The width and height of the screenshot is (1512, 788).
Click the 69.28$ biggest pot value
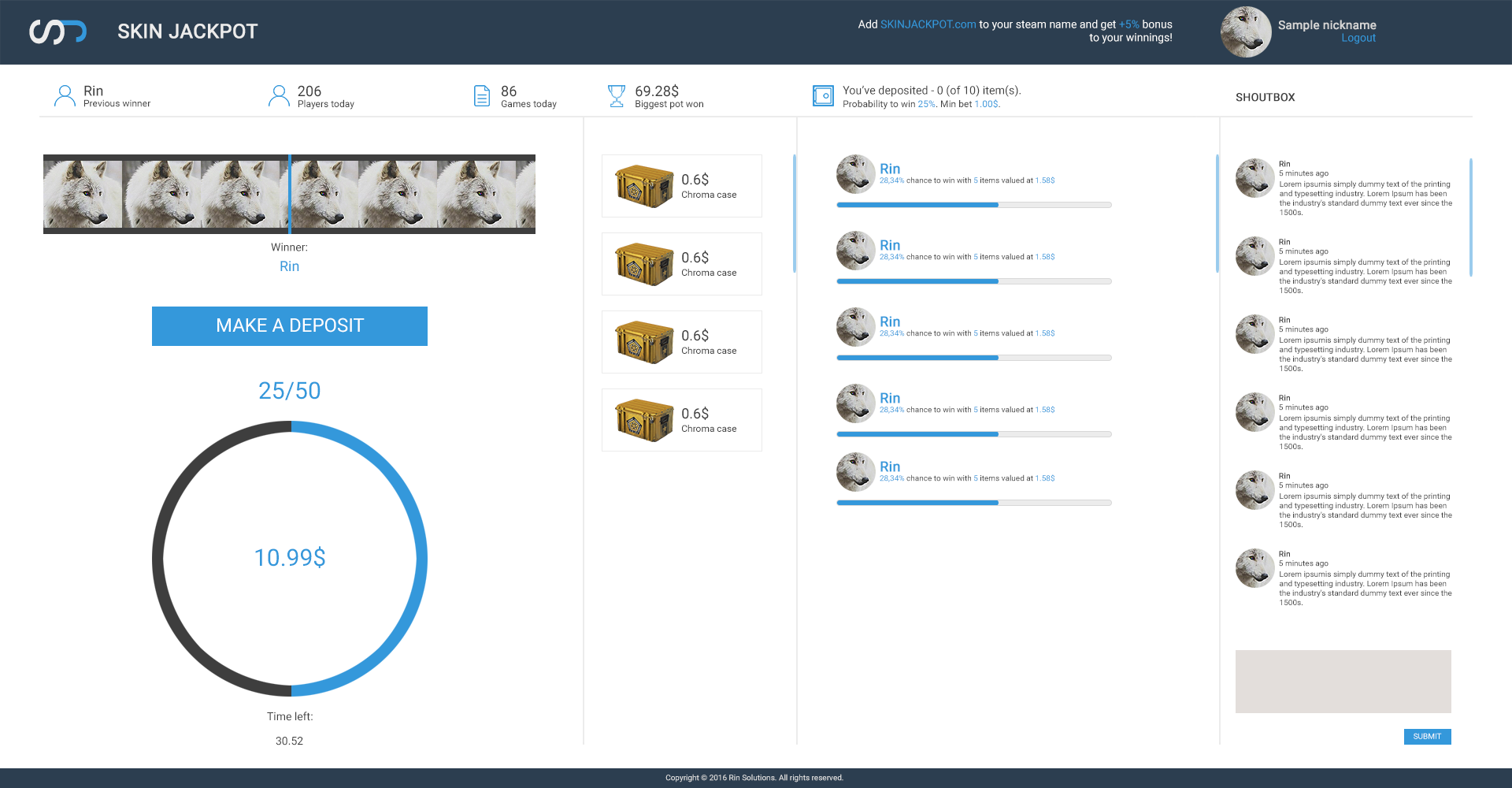(657, 91)
